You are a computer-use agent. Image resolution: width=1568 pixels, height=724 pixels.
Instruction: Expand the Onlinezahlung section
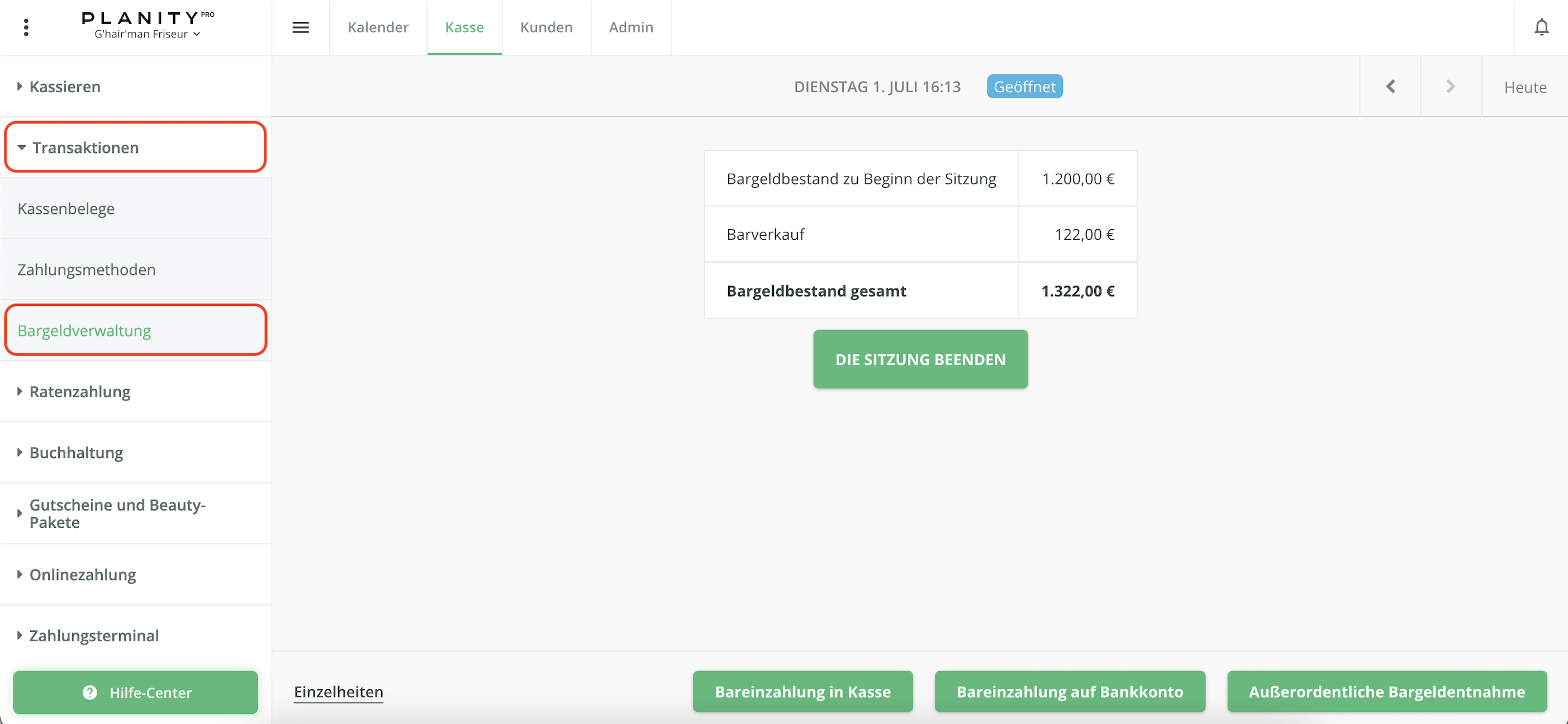[82, 574]
